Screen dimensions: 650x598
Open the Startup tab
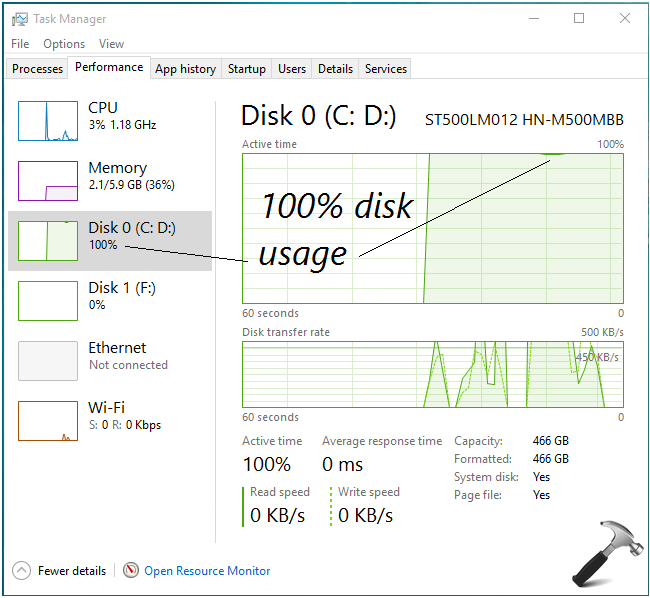pyautogui.click(x=247, y=68)
